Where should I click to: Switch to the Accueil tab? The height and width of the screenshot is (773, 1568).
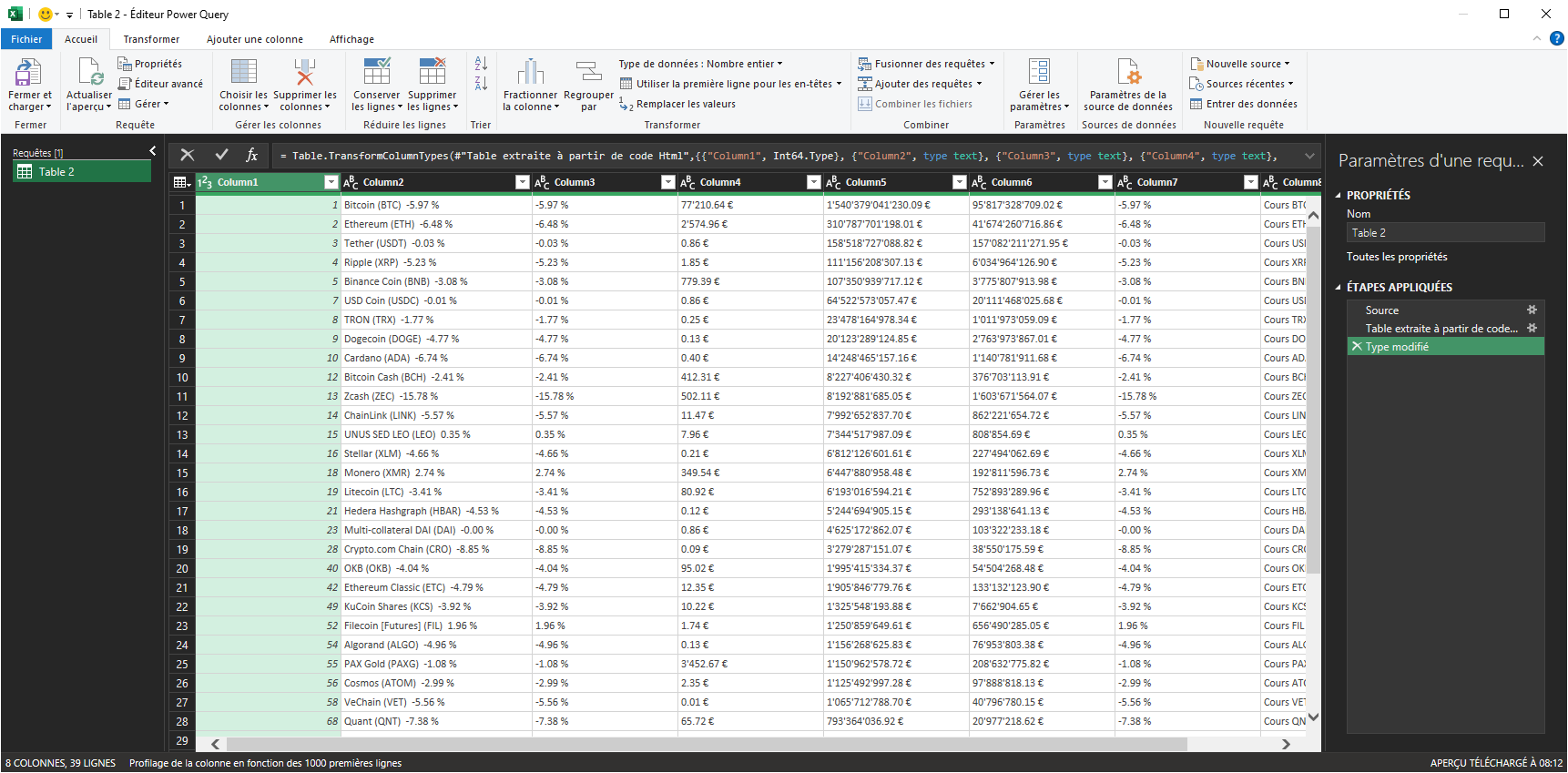pos(81,39)
